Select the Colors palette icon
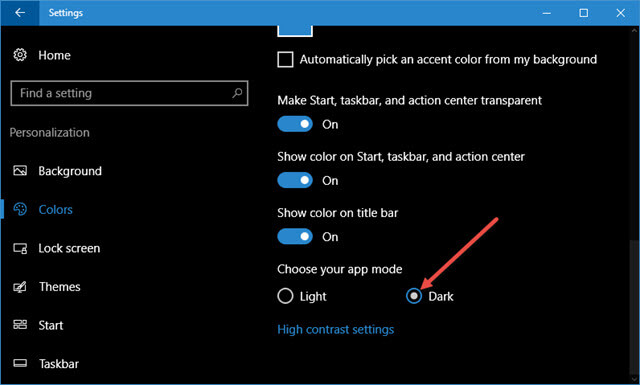 pyautogui.click(x=20, y=209)
